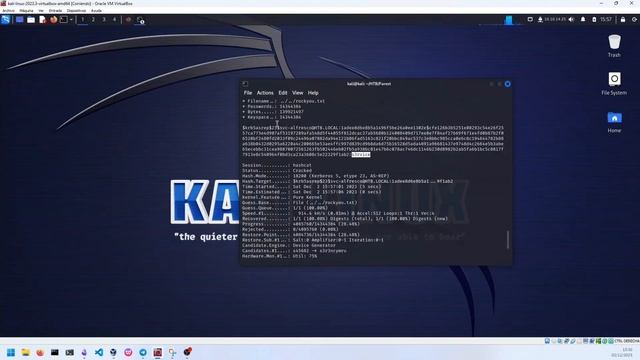Open the notifications bell icon
This screenshot has width=640, height=360.
[583, 20]
